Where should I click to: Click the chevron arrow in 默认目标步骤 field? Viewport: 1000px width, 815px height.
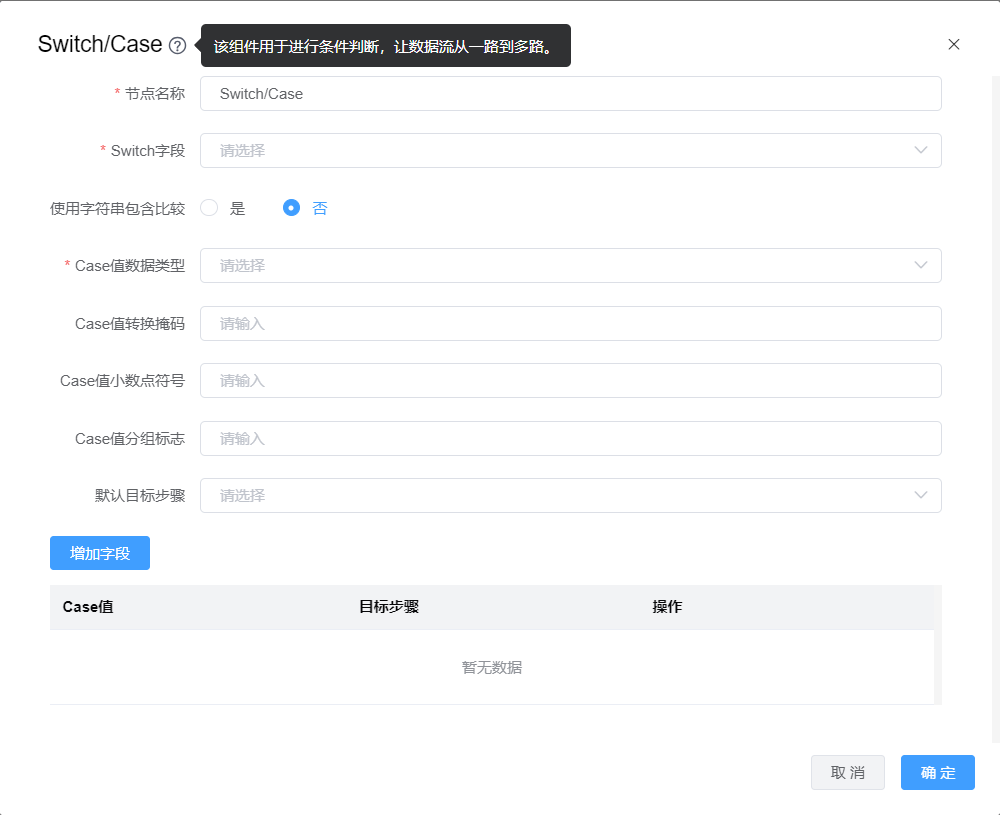click(x=921, y=496)
